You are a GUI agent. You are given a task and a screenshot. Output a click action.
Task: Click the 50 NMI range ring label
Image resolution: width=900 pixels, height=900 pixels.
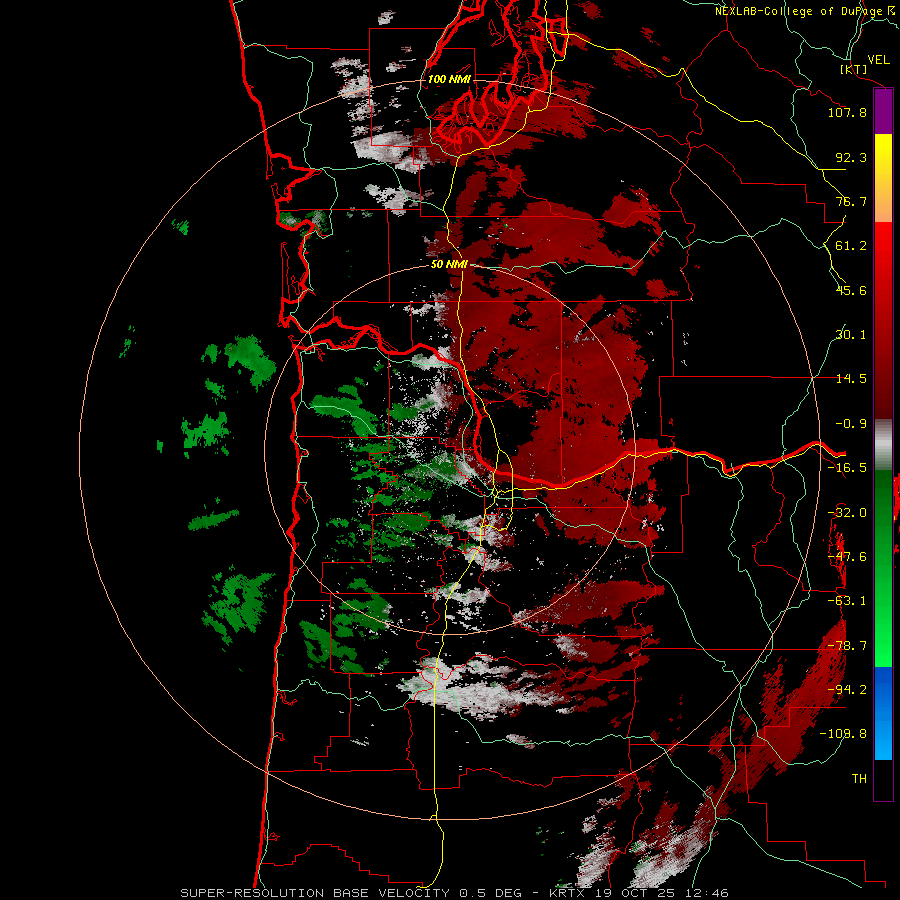coord(449,265)
